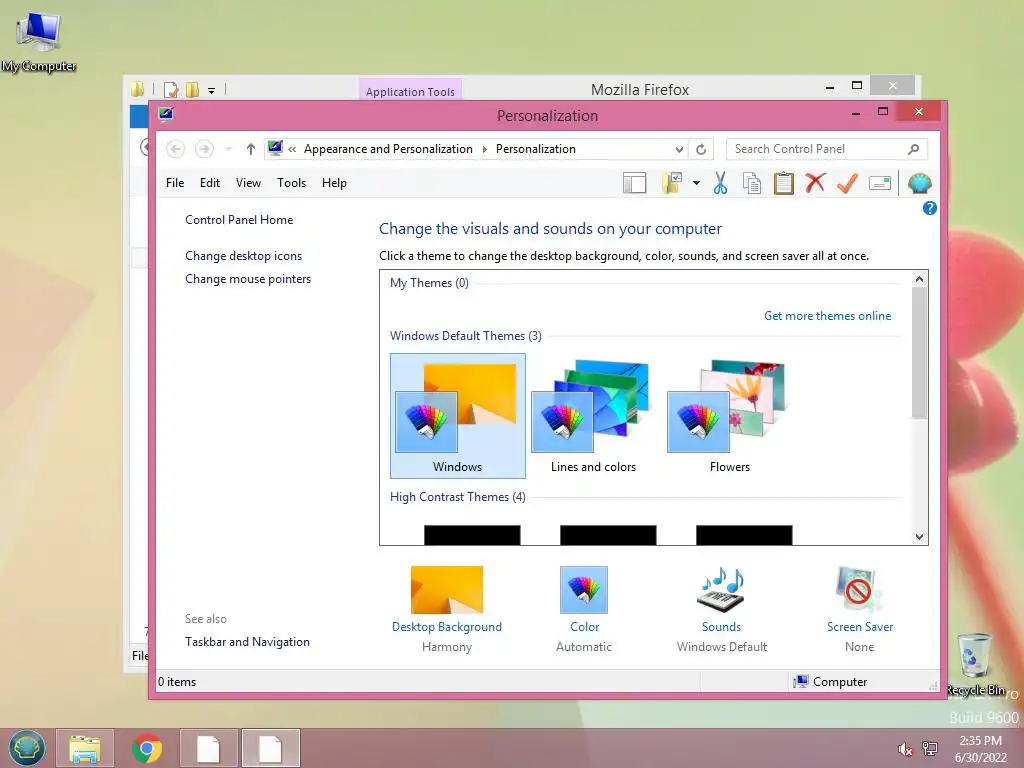The height and width of the screenshot is (768, 1024).
Task: Open the Tools menu
Action: [x=291, y=183]
